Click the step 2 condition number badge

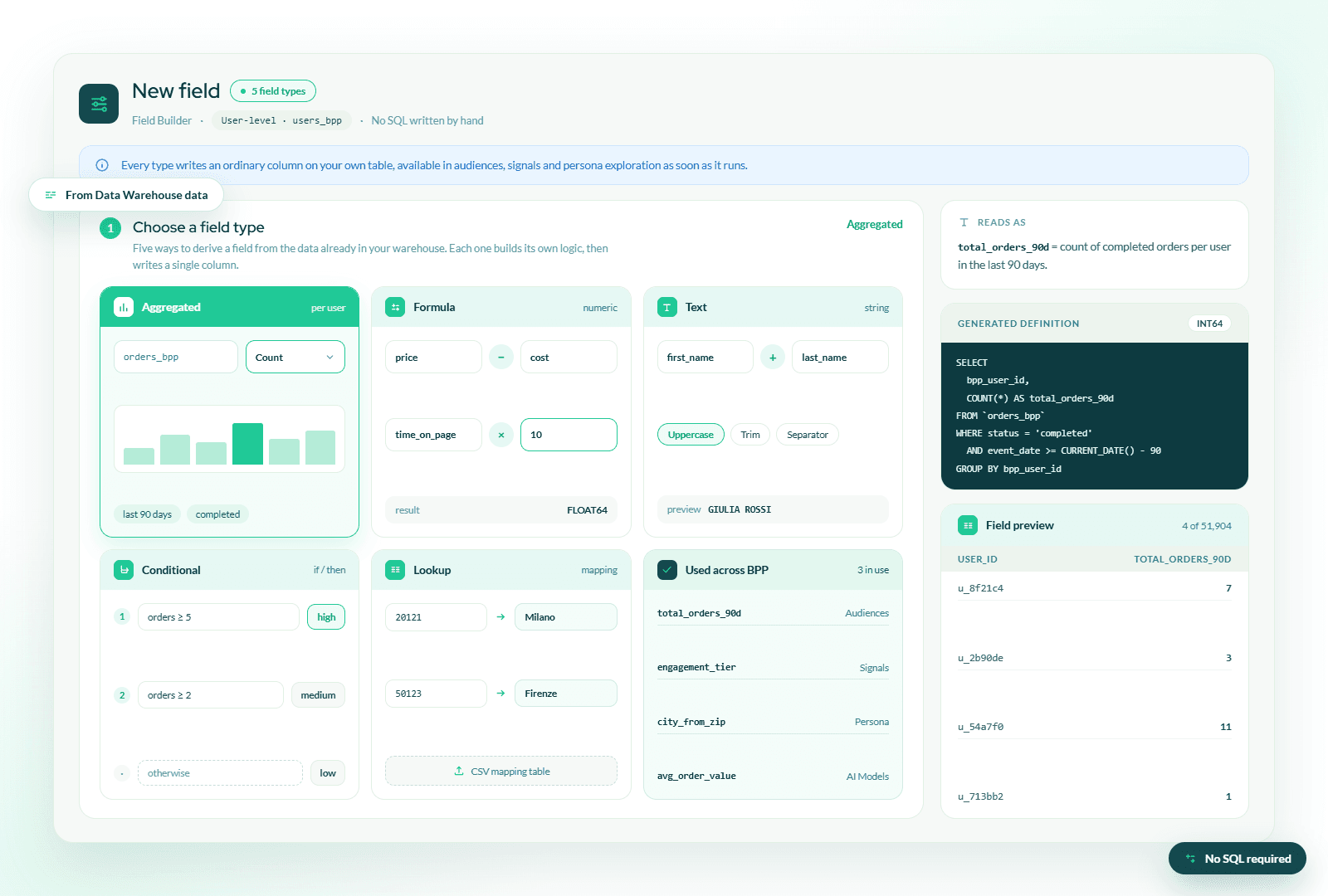click(122, 695)
